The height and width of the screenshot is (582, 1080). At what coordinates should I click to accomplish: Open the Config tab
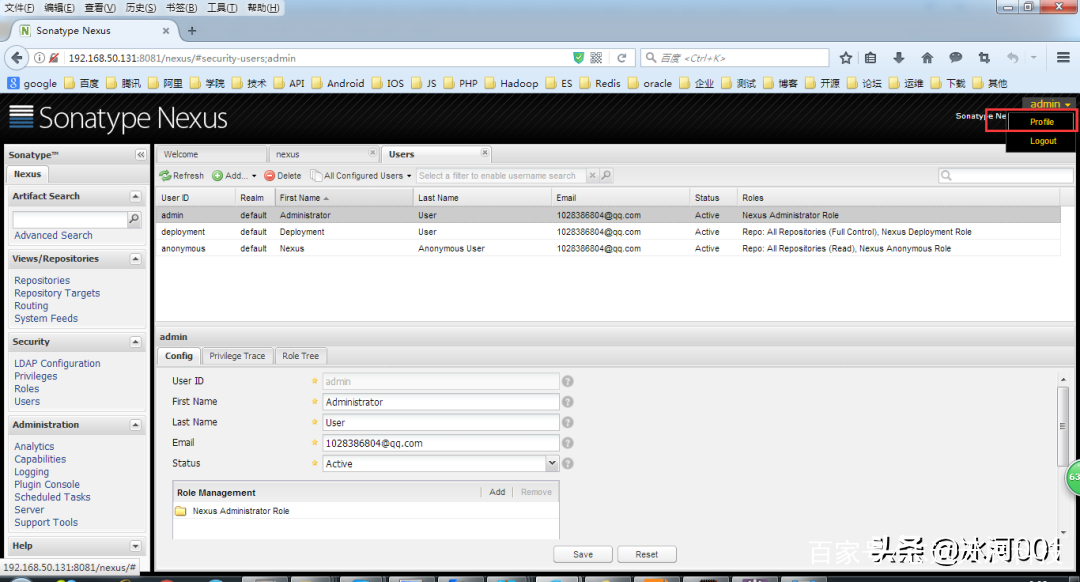click(178, 356)
